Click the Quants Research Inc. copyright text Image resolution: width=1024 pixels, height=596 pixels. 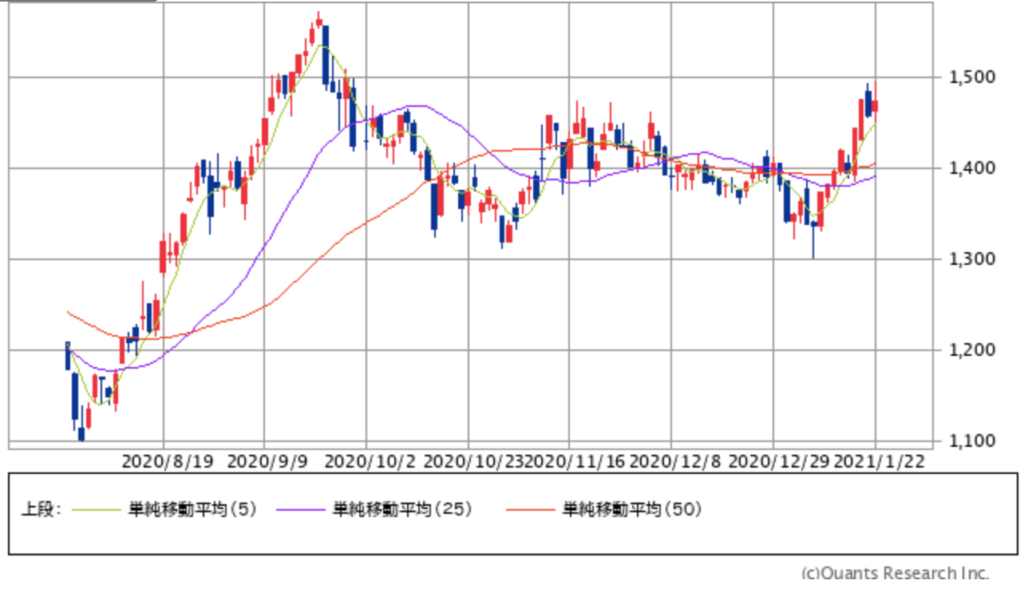(895, 573)
